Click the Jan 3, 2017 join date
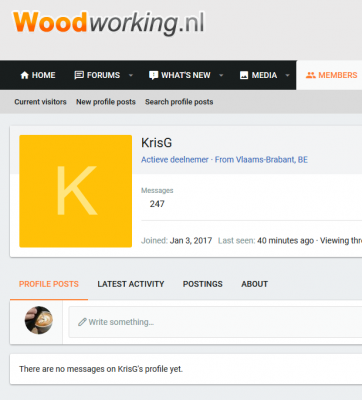Screen dimensions: 362x400 pyautogui.click(x=191, y=240)
